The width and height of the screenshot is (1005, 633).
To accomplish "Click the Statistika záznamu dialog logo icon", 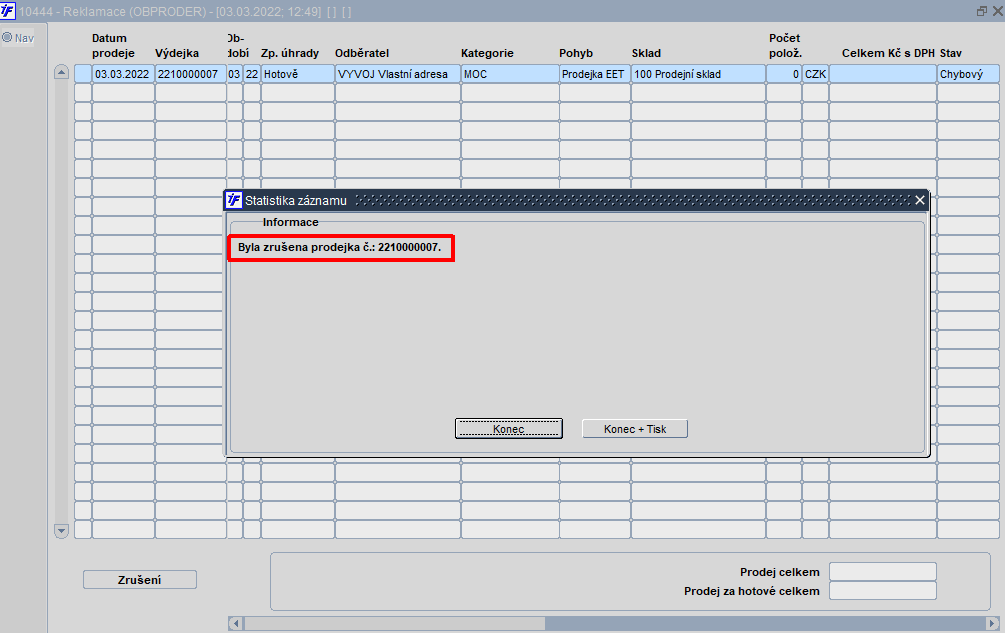I will [234, 201].
